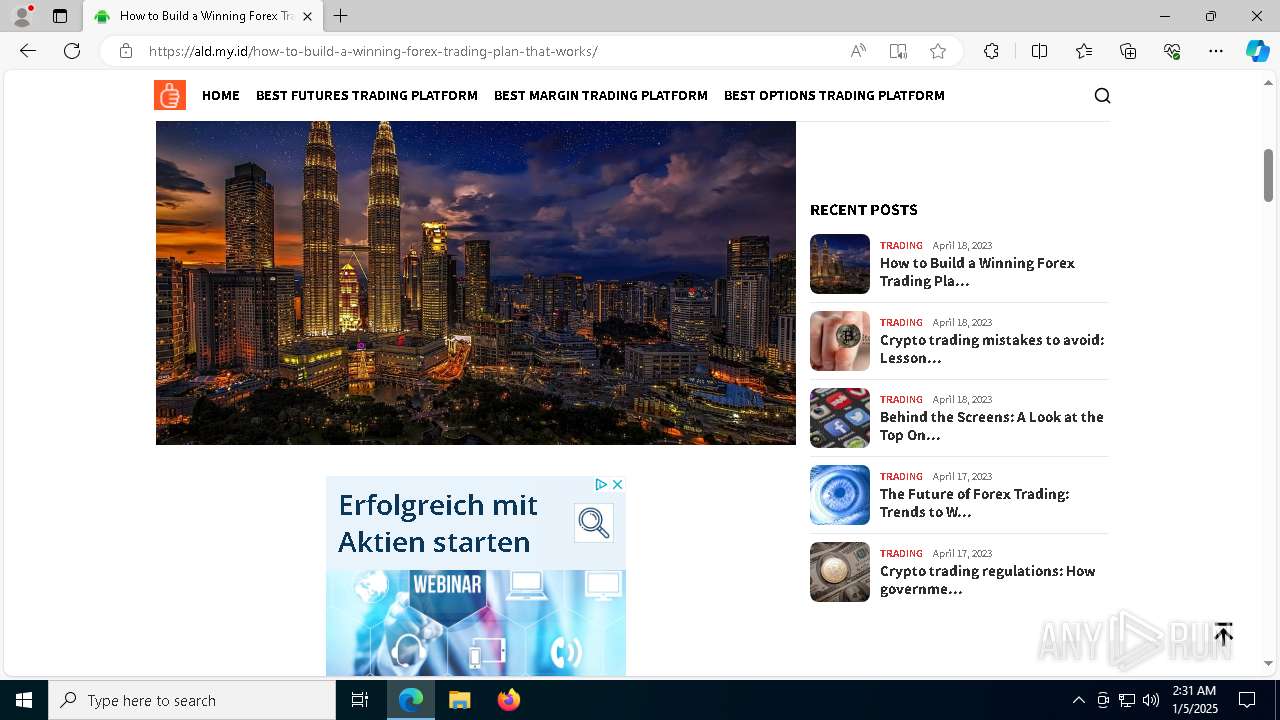
Task: Open volume control in tray
Action: tap(1151, 700)
